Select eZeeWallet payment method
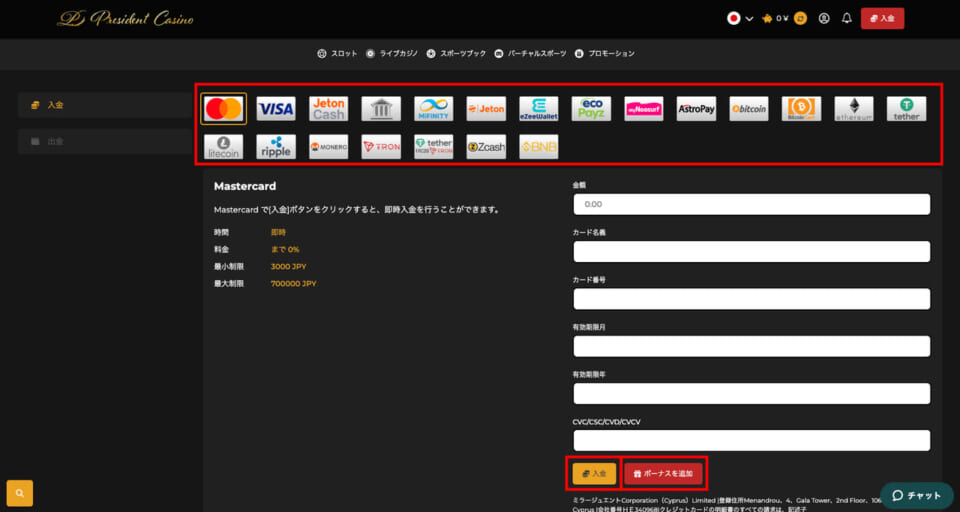This screenshot has width=960, height=512. point(539,109)
